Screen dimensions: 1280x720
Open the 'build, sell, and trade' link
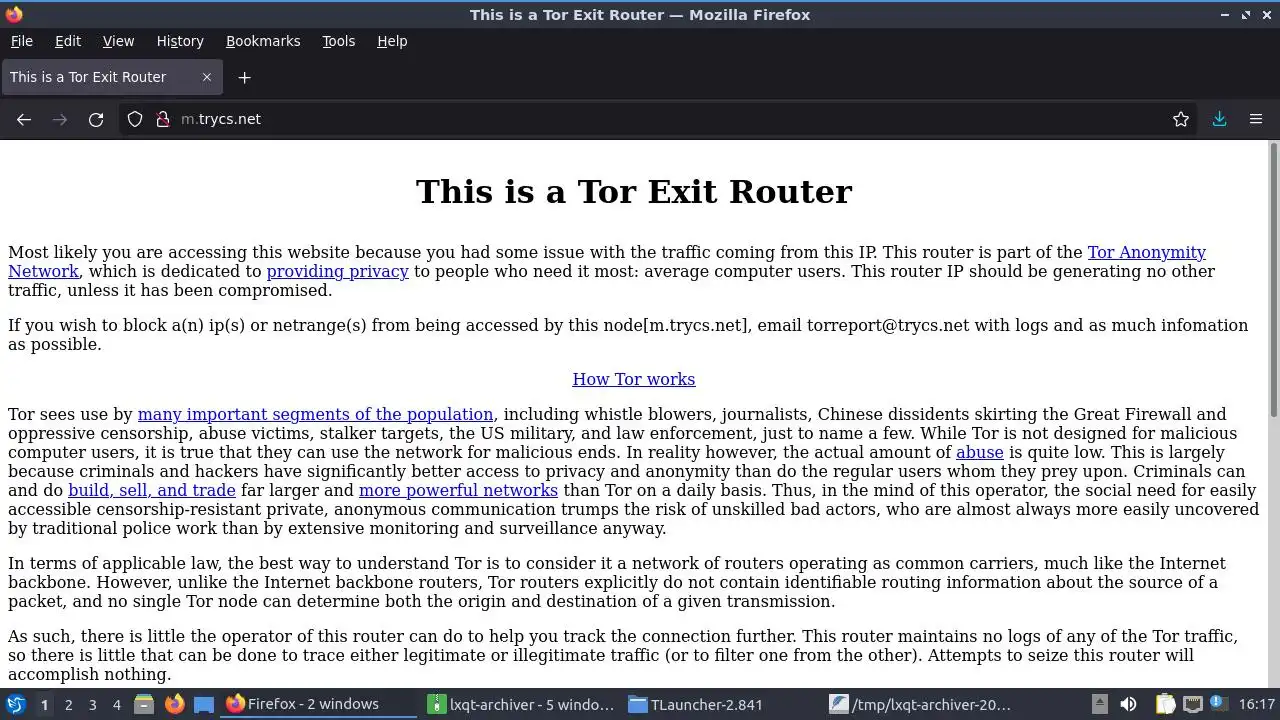click(152, 490)
